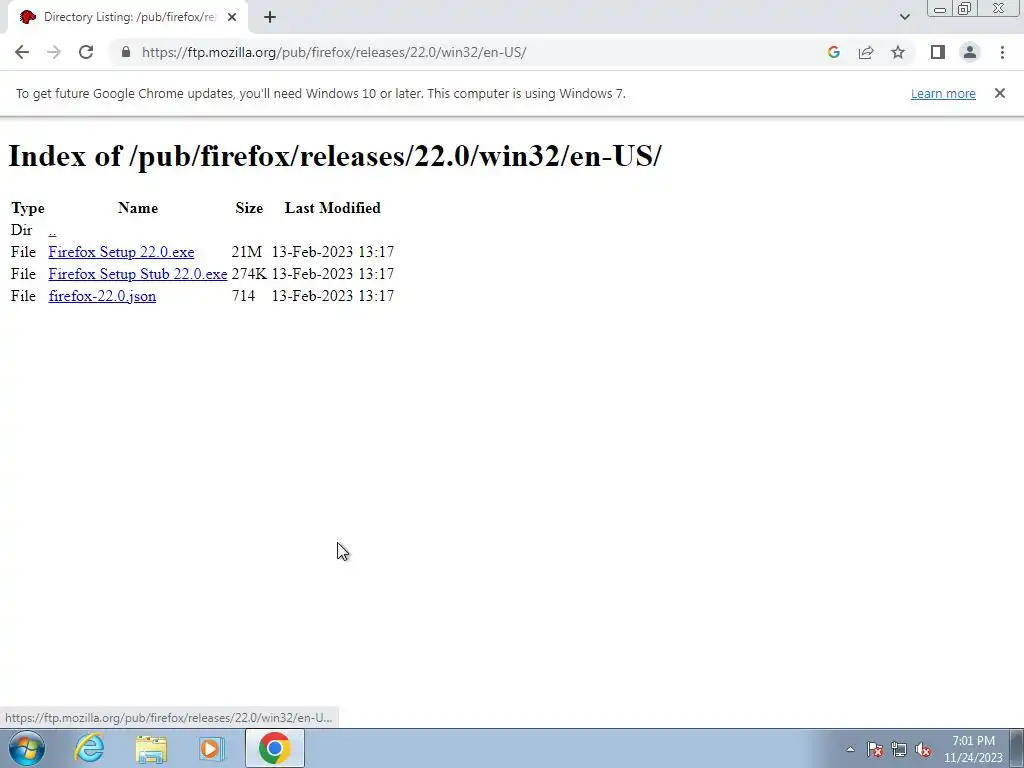Image resolution: width=1024 pixels, height=768 pixels.
Task: Click the padlock site info icon
Action: coord(126,52)
